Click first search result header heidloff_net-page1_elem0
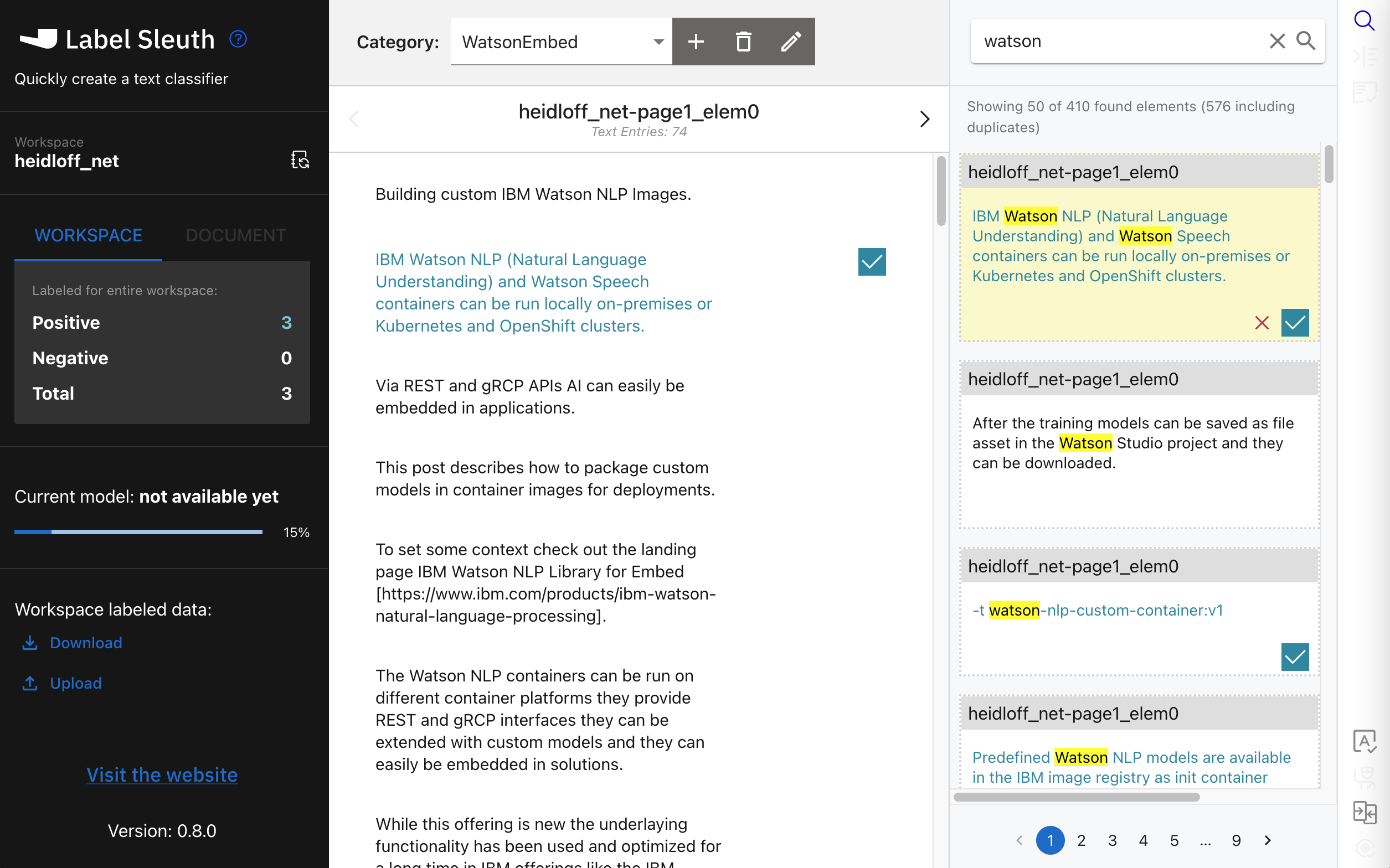Screen dimensions: 1390x868 tap(1140, 172)
